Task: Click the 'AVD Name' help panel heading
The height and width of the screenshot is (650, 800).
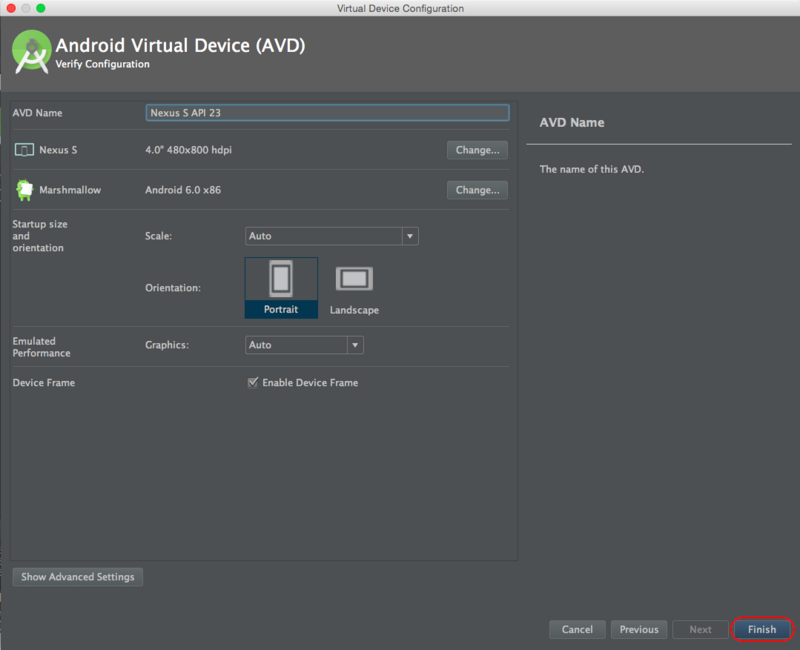Action: (x=572, y=122)
